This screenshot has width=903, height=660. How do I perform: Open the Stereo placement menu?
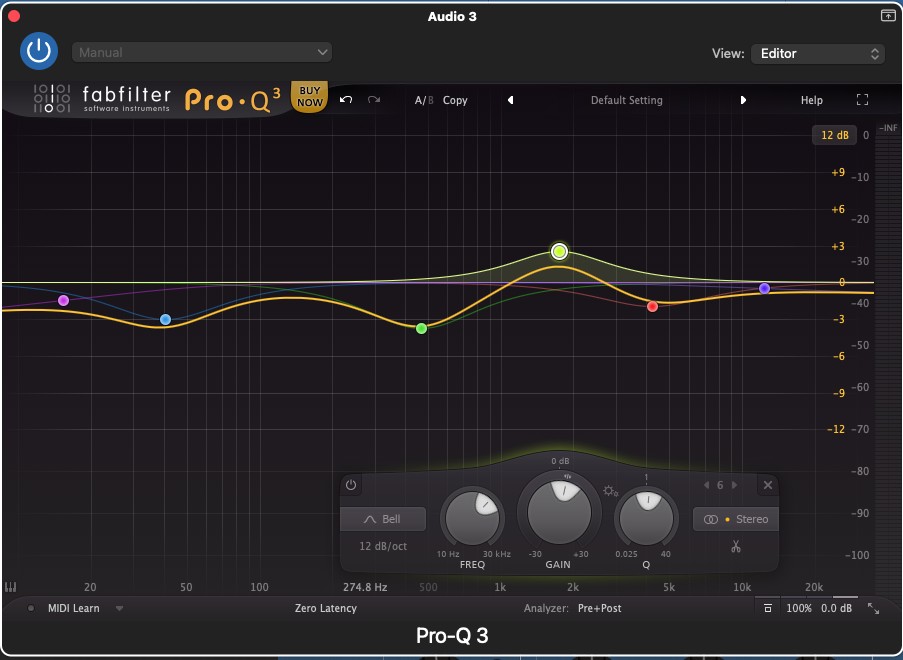tap(735, 519)
